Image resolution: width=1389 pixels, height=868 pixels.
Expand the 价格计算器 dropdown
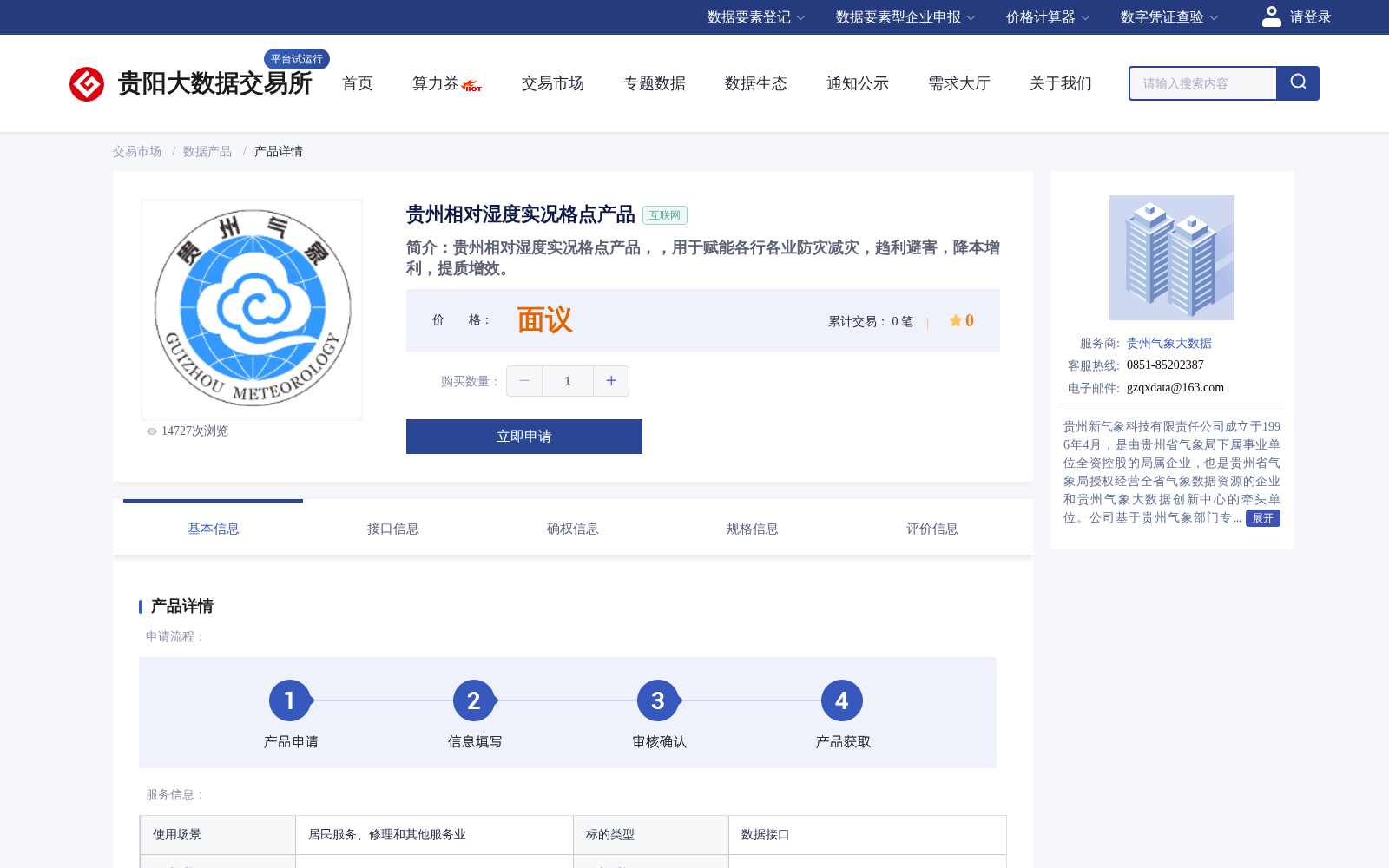click(1048, 17)
